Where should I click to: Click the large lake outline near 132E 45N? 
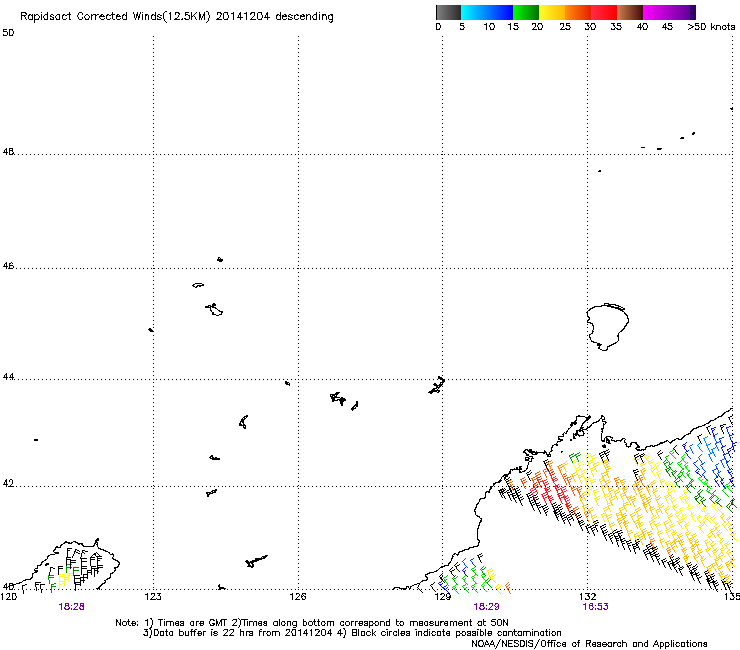click(607, 327)
